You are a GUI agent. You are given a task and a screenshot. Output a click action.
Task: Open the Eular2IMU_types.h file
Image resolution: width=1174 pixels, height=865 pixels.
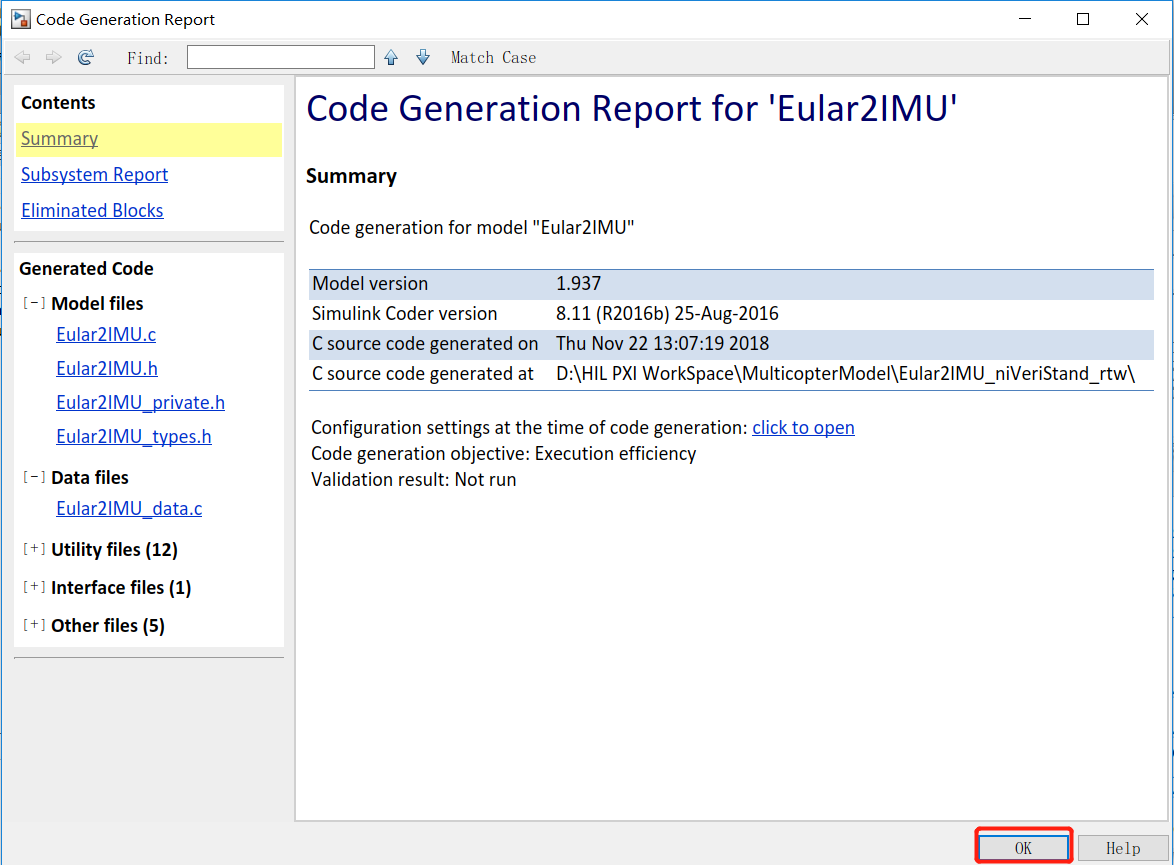pos(133,437)
